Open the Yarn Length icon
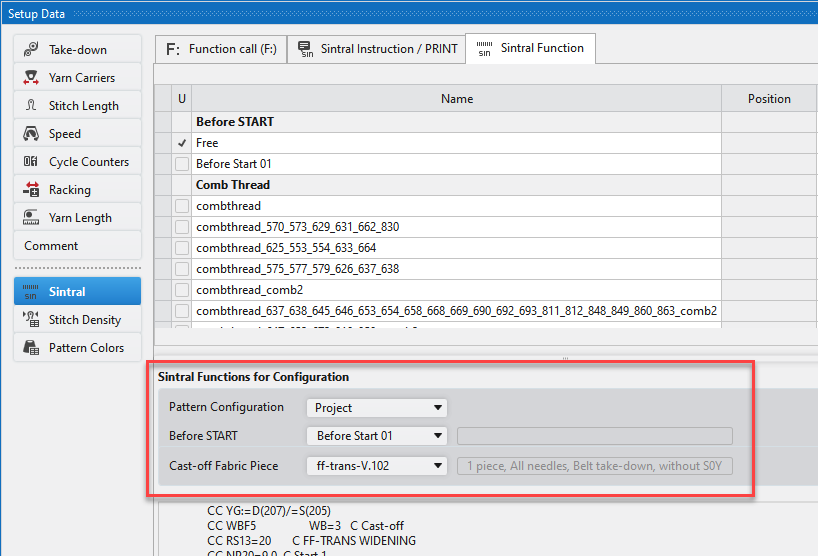This screenshot has width=818, height=556. click(31, 218)
